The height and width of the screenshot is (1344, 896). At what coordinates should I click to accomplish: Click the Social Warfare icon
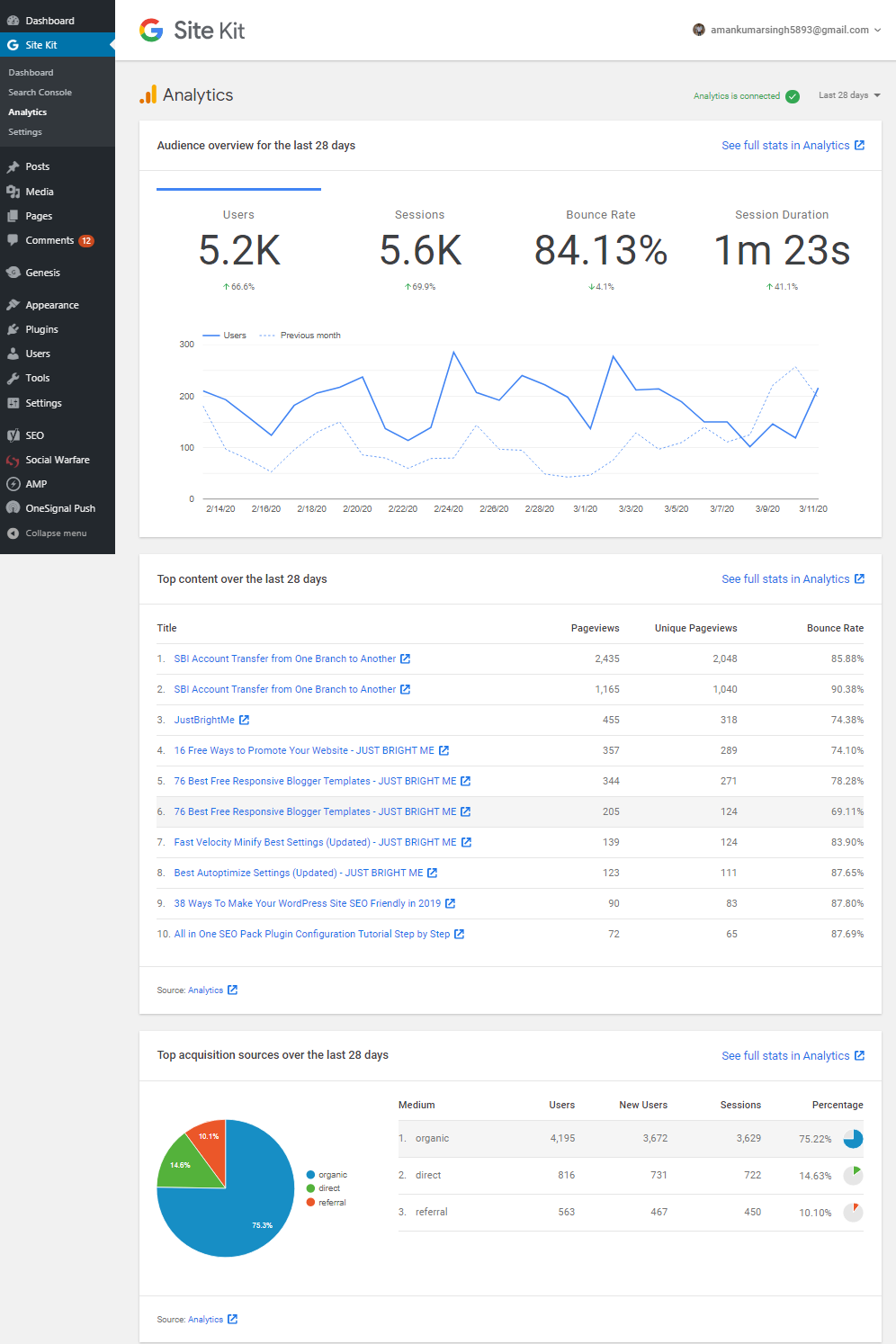tap(13, 460)
